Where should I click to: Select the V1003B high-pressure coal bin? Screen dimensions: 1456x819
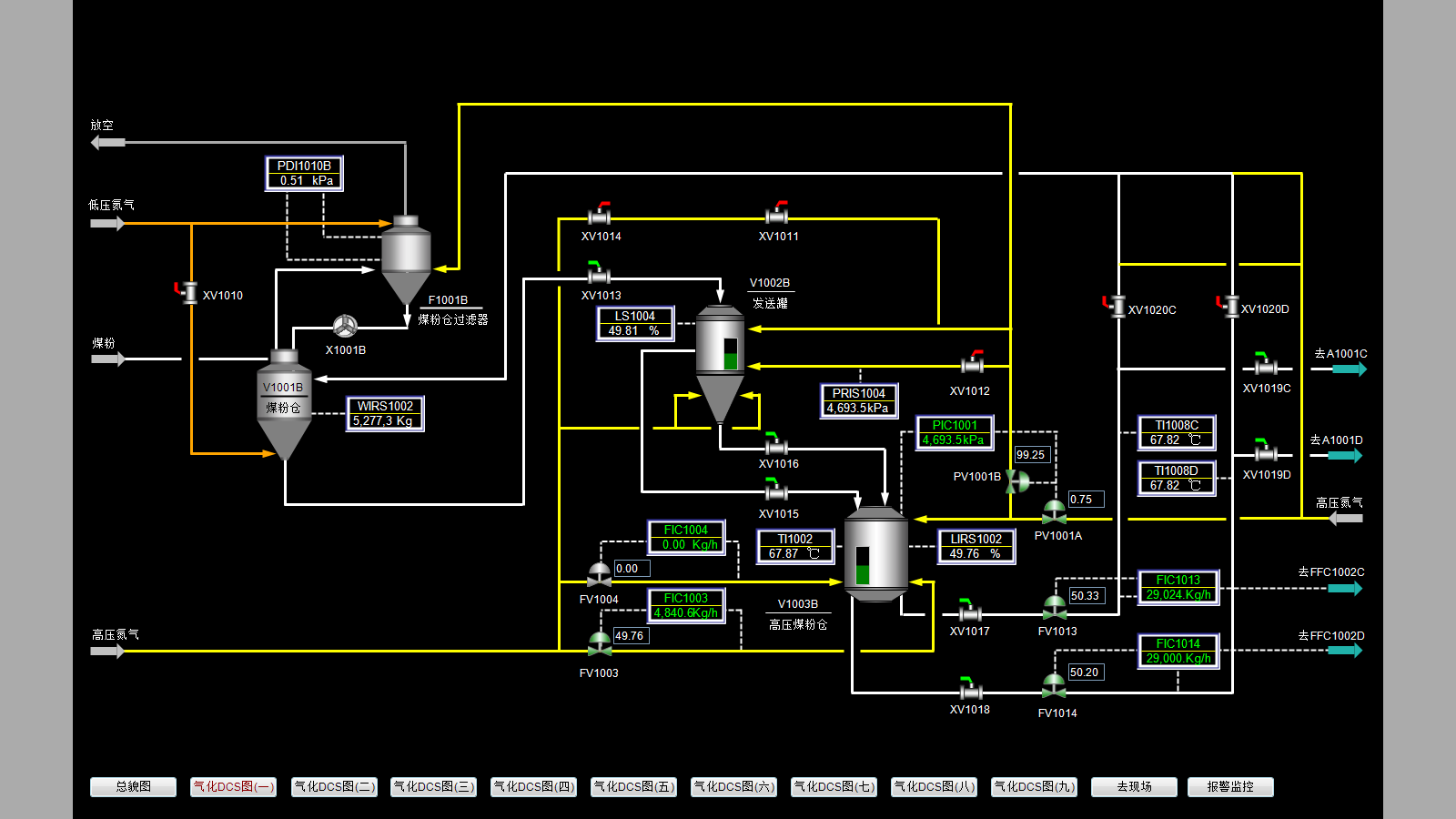875,554
